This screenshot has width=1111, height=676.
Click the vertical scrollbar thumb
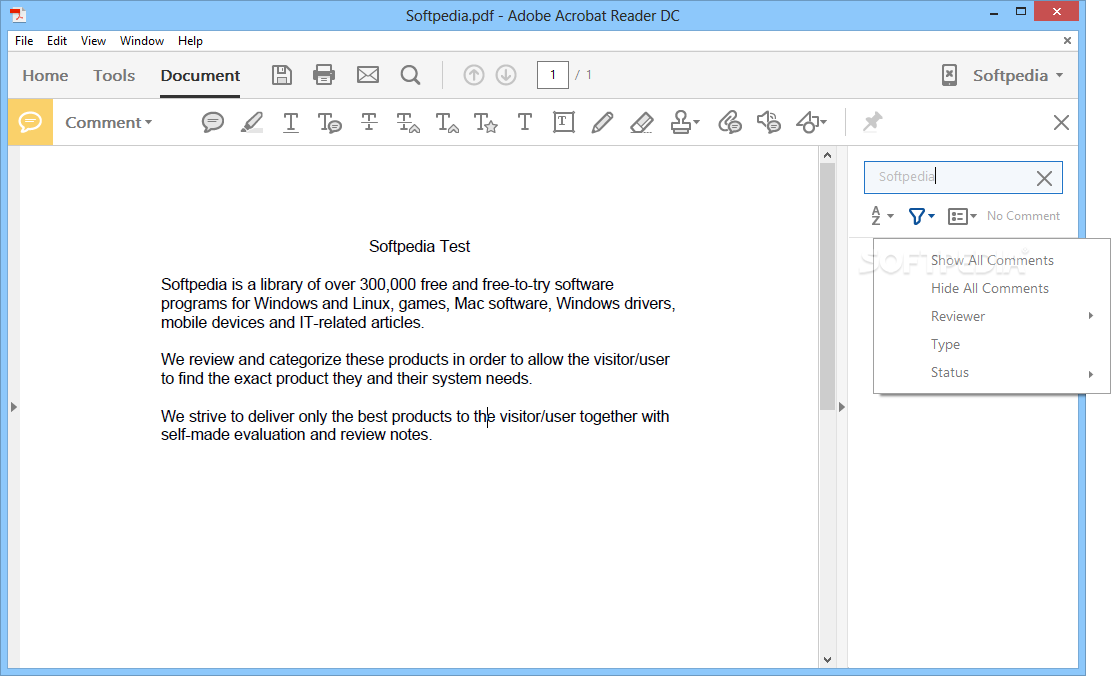pos(827,286)
